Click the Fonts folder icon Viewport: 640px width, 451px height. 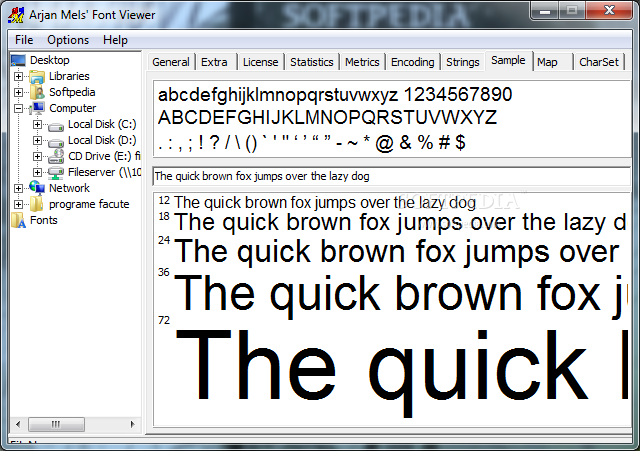18,220
